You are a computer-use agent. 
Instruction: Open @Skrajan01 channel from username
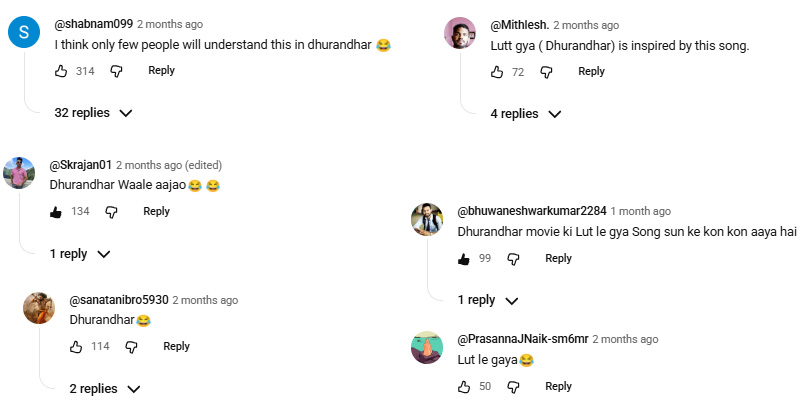[80, 165]
